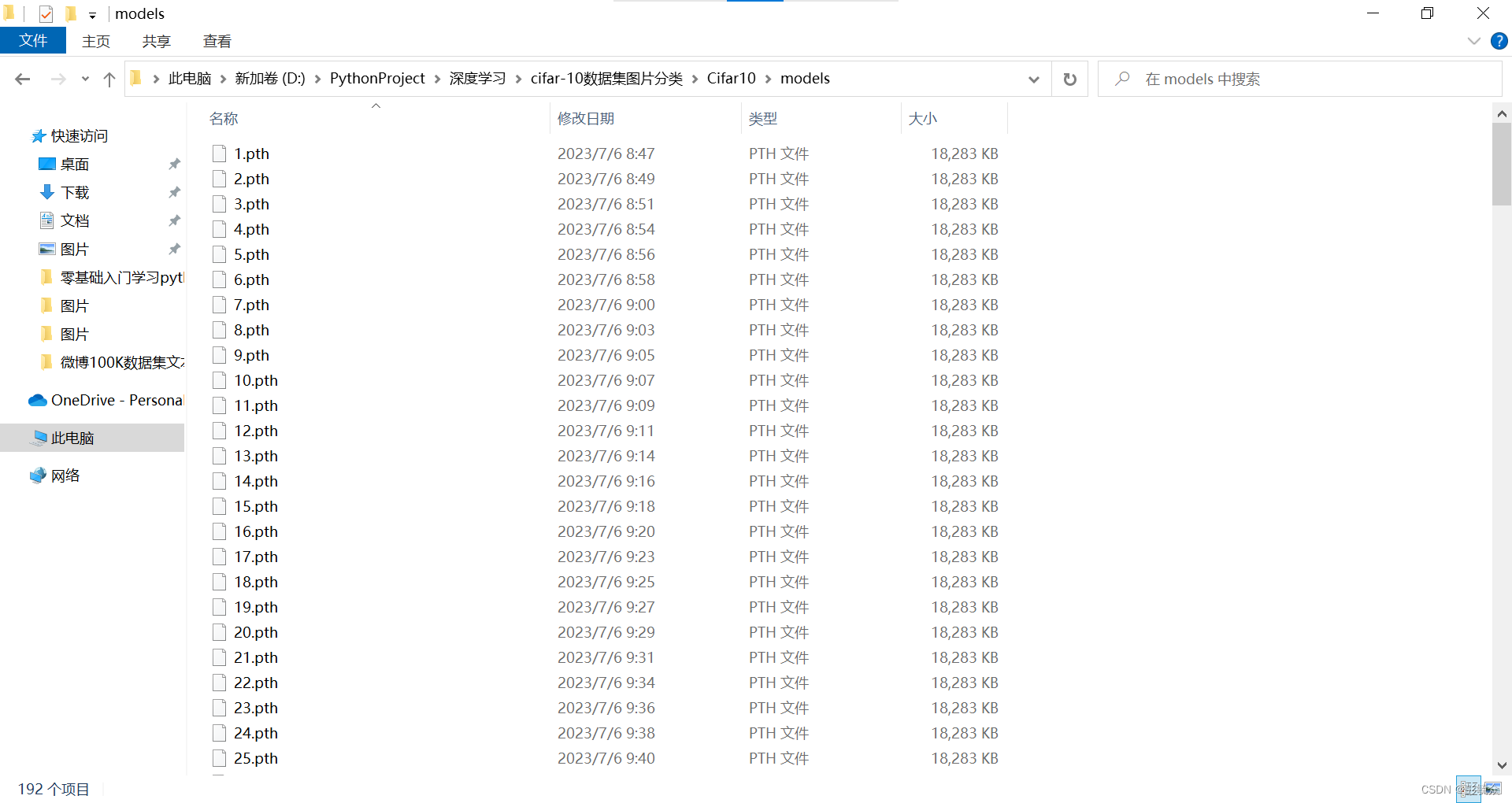Open Help via the question mark icon
The height and width of the screenshot is (803, 1512).
pyautogui.click(x=1499, y=41)
